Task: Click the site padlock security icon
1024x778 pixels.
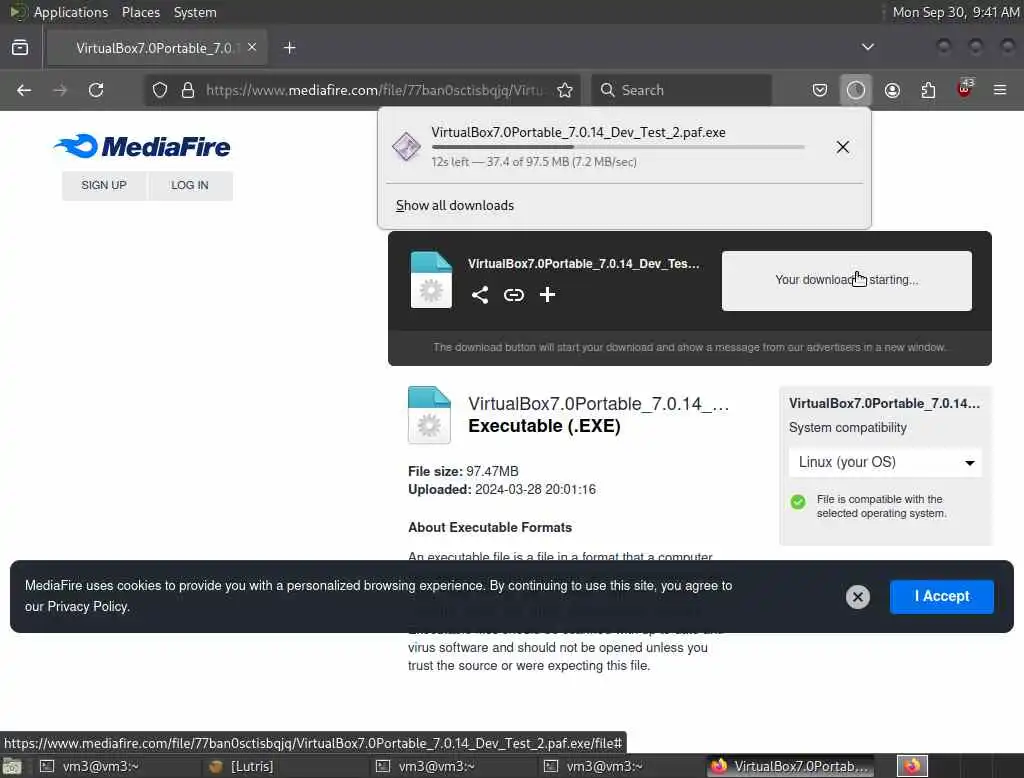Action: point(188,90)
